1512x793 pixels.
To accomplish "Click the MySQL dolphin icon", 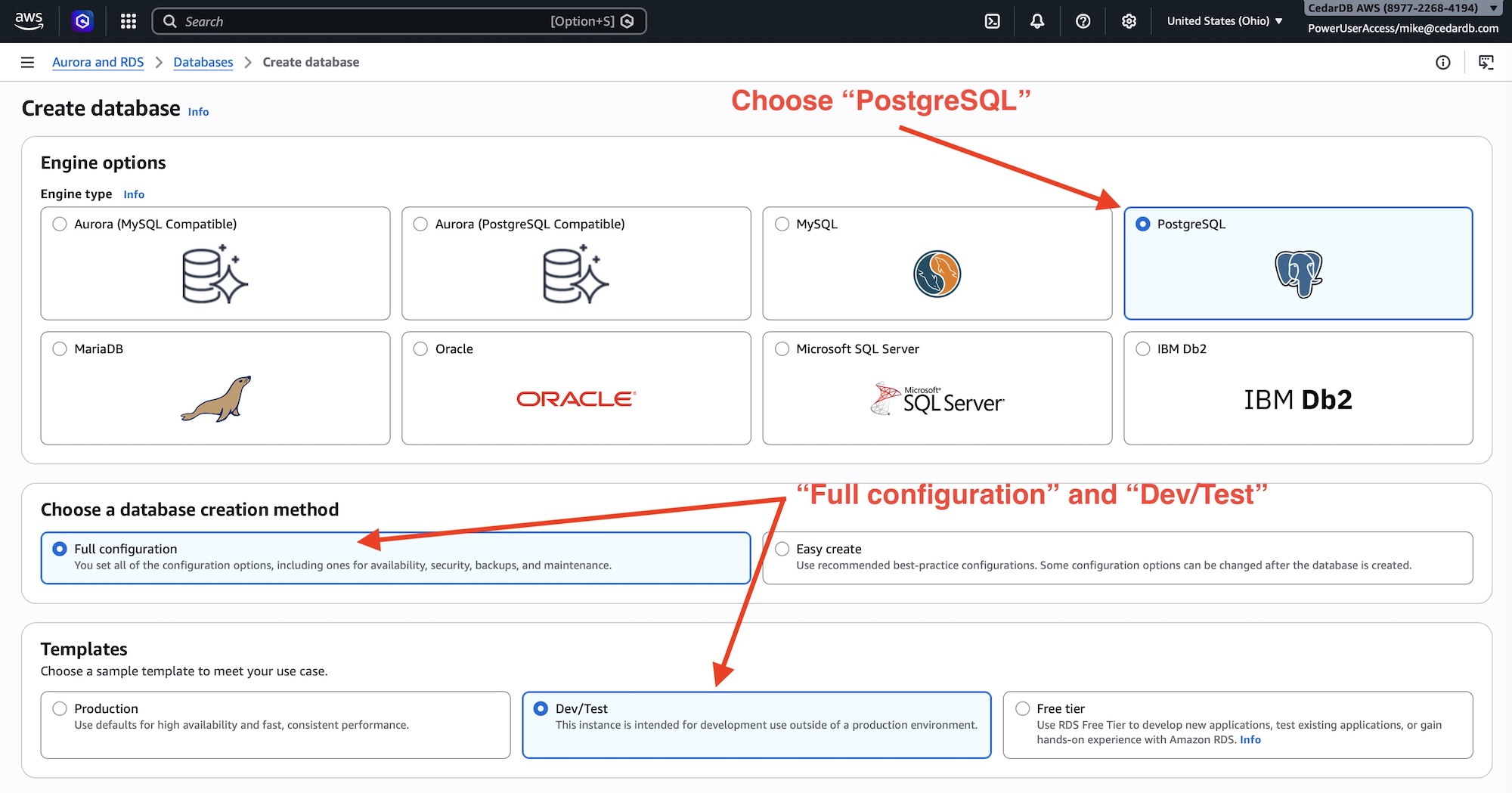I will coord(936,274).
